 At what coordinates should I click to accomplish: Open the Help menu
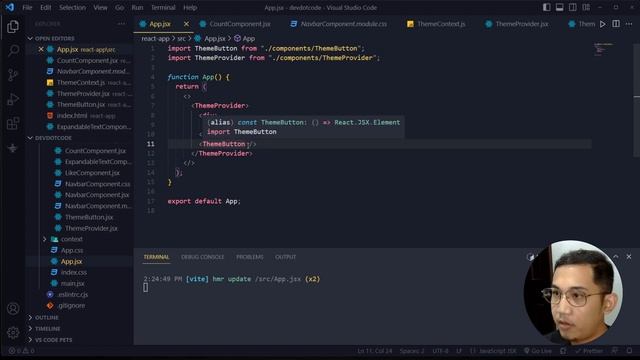tap(190, 7)
